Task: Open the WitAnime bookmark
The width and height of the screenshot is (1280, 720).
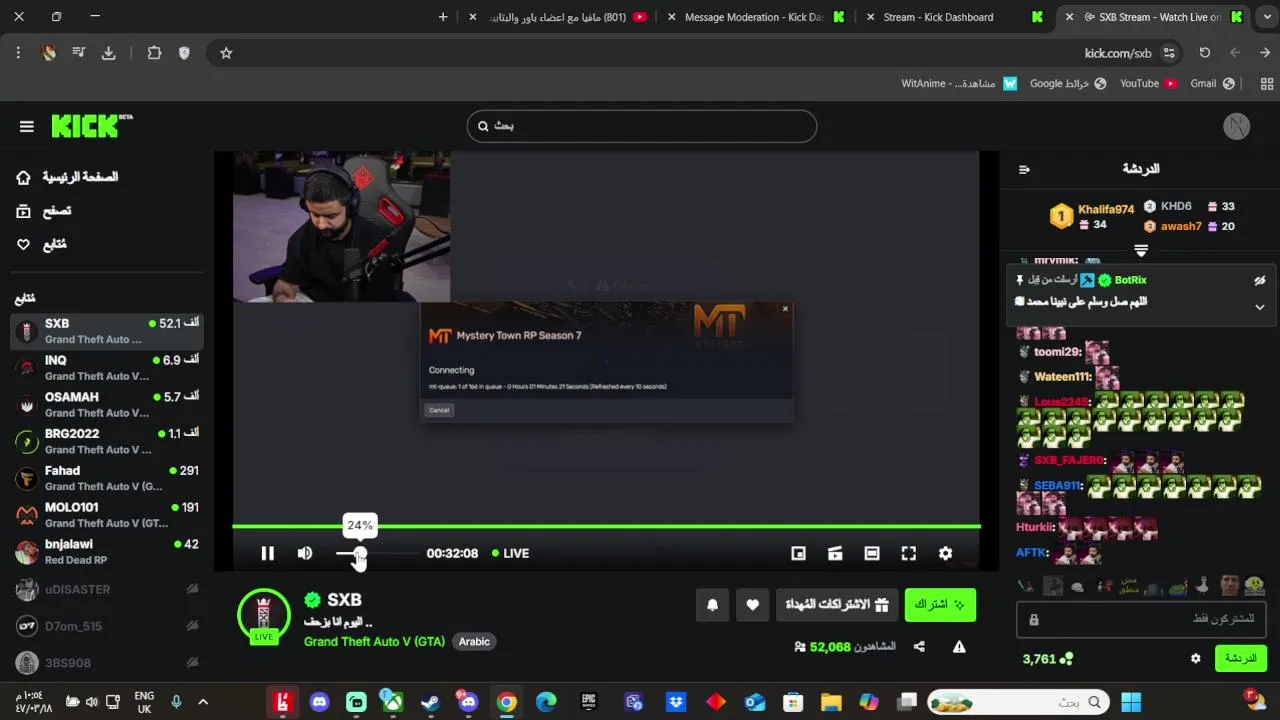Action: tap(959, 83)
